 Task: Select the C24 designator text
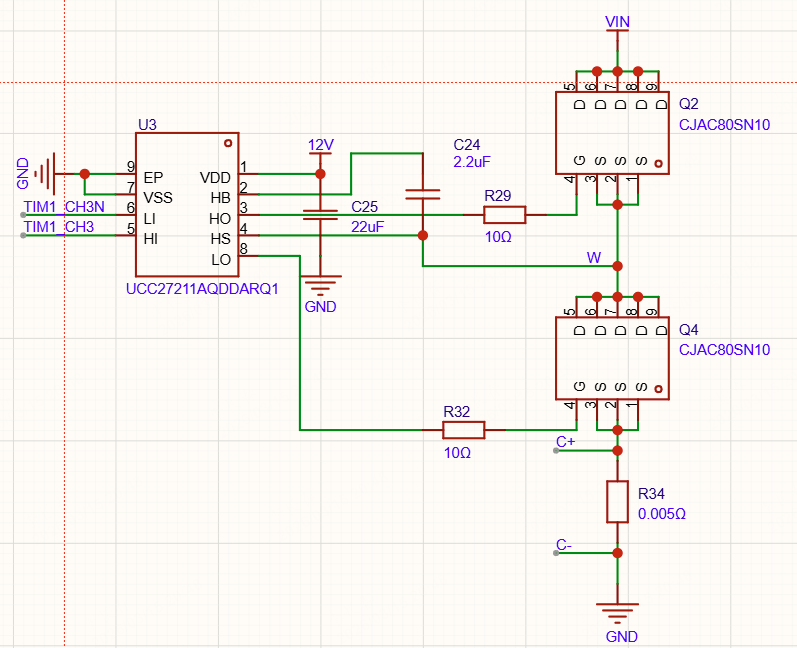point(467,145)
